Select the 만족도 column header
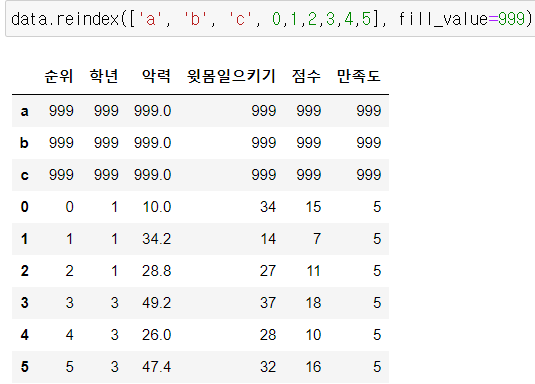Screen dimensions: 535x384 (359, 76)
